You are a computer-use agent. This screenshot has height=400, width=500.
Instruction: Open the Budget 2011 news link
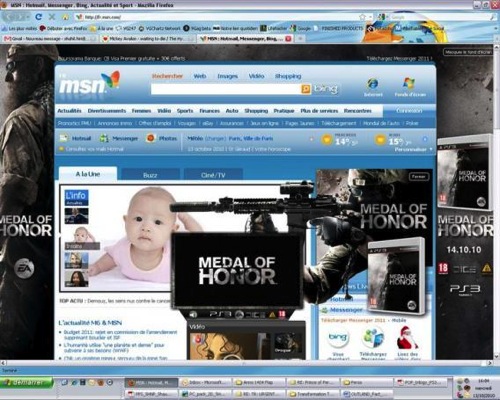(x=120, y=335)
